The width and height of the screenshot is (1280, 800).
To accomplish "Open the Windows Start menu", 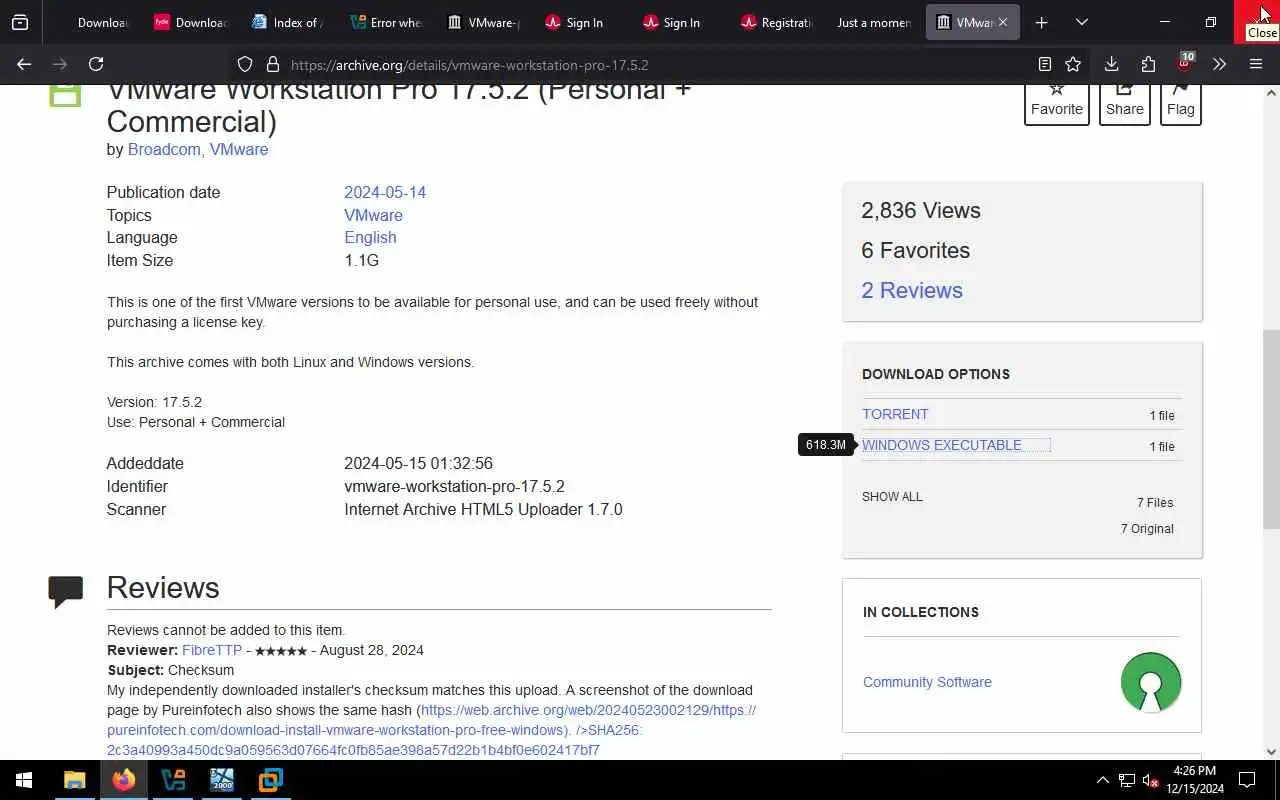I will 24,780.
